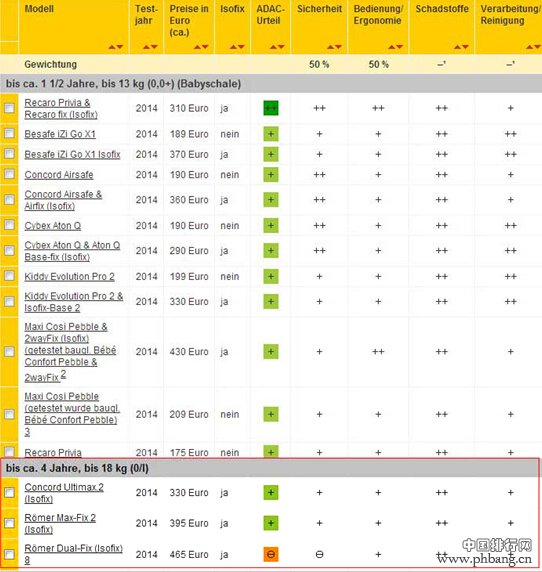Click green + rating of Kiddy Evolution Pro 2
The height and width of the screenshot is (572, 542).
pos(271,276)
